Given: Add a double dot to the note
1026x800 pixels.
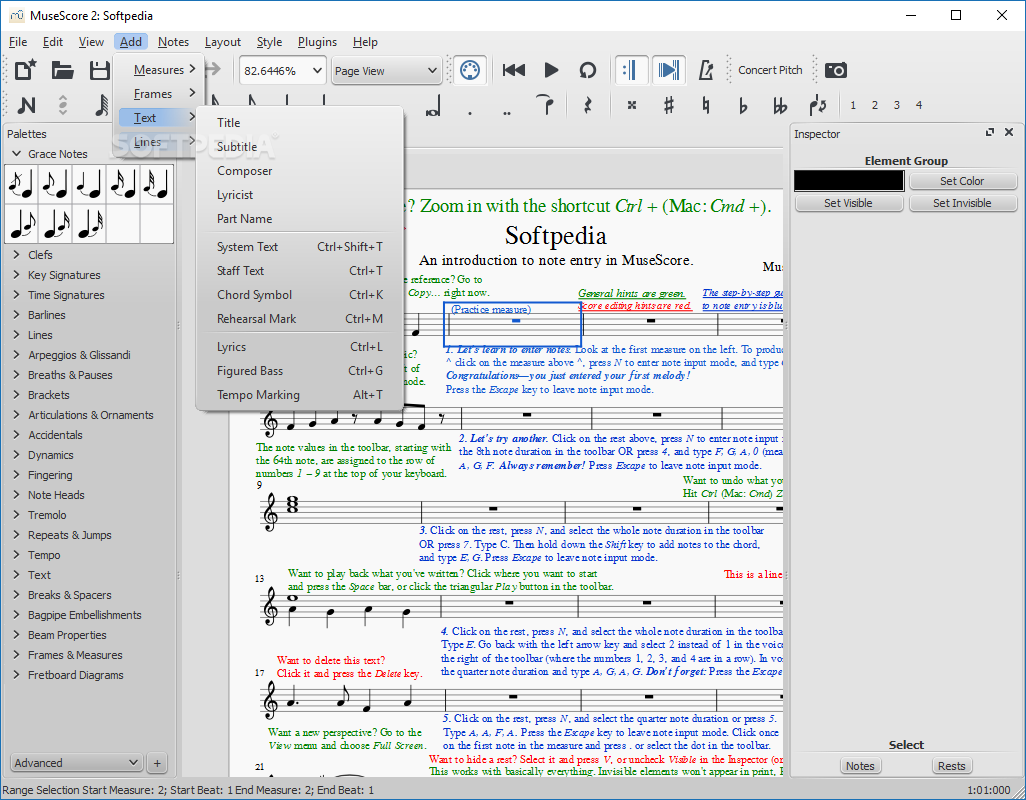Looking at the screenshot, I should [x=506, y=113].
